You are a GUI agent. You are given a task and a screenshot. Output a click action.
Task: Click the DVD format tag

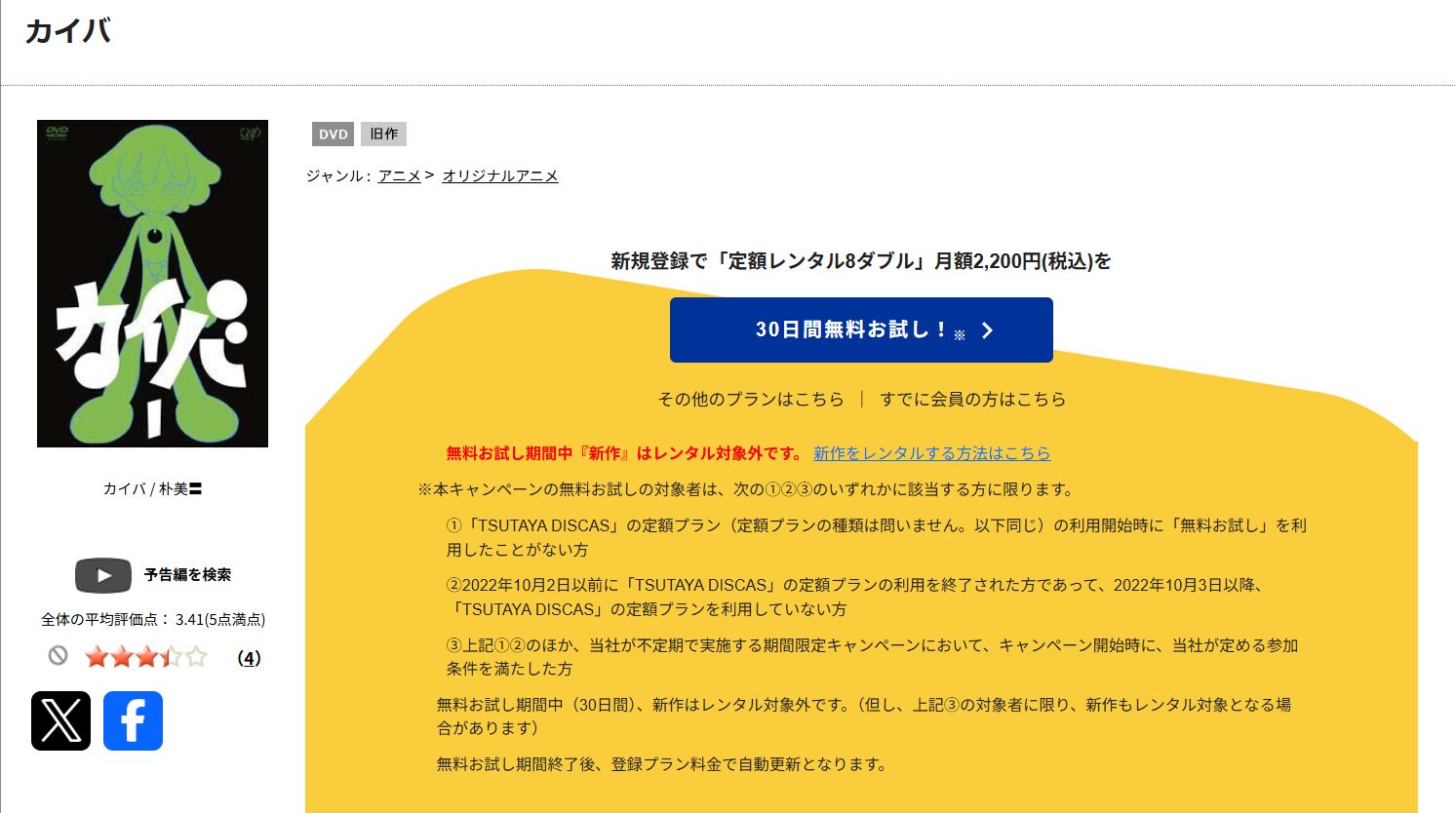coord(333,135)
